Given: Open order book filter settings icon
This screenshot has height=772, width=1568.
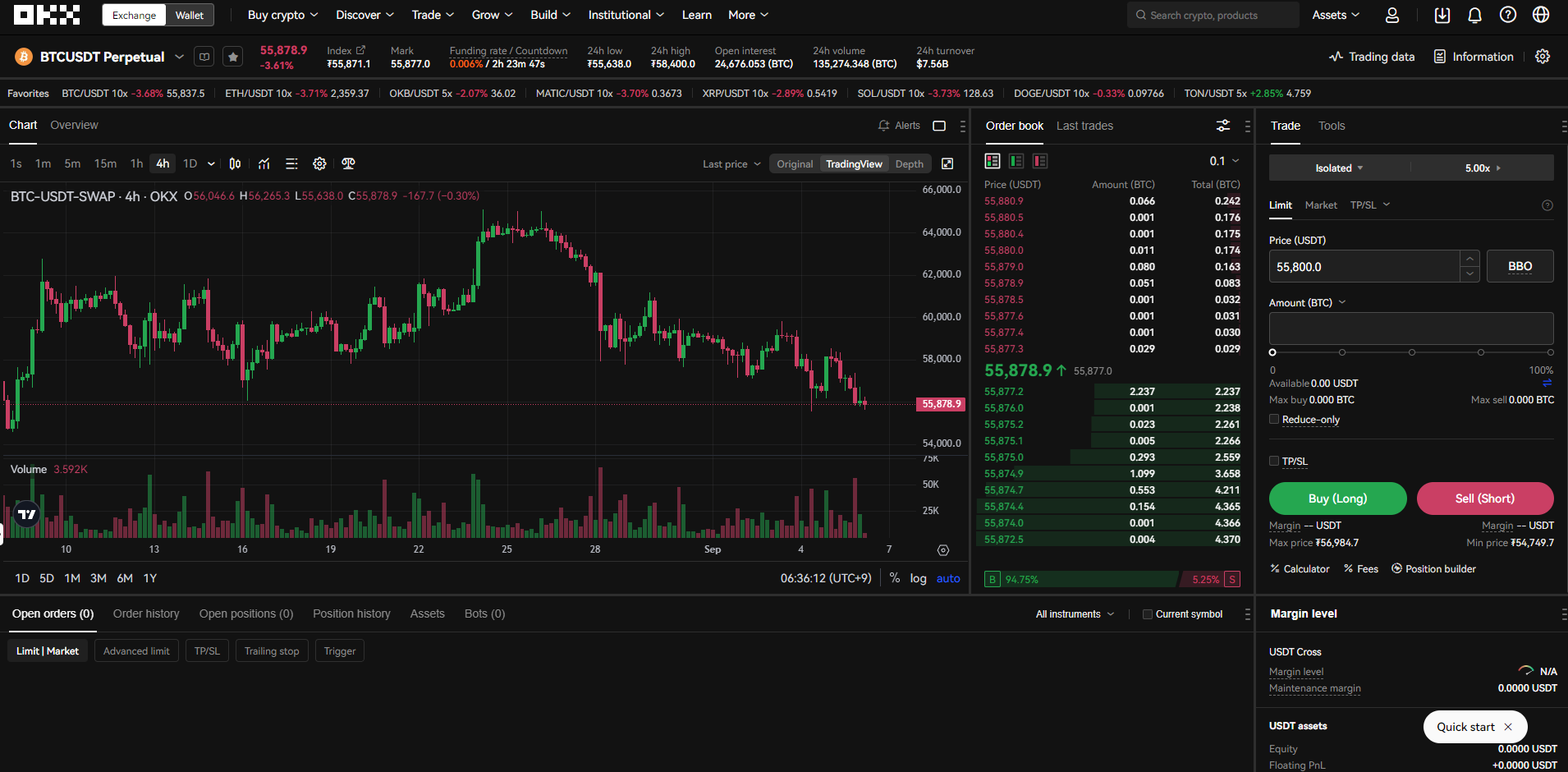Looking at the screenshot, I should (x=1223, y=126).
